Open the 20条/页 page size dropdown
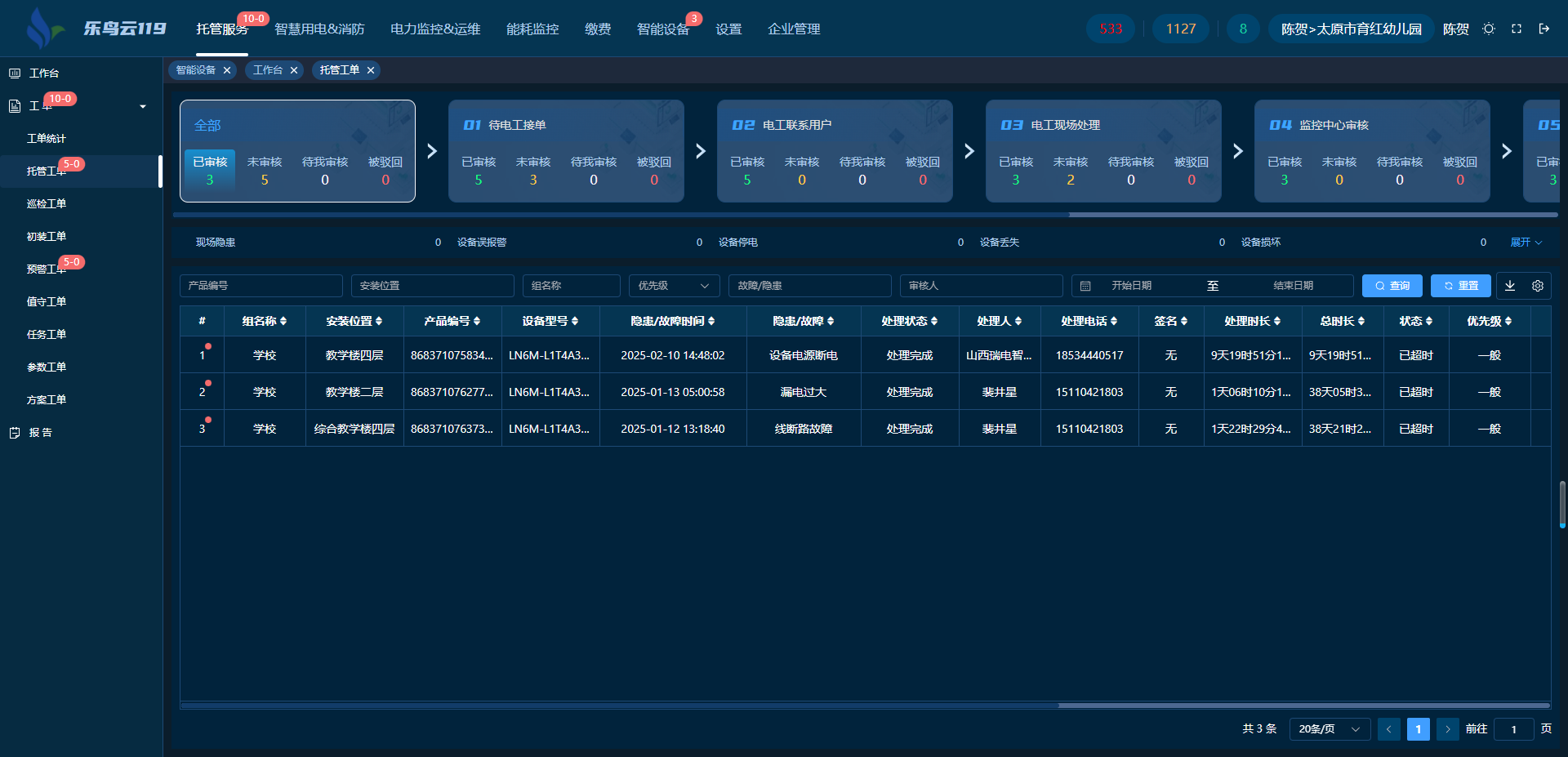 pos(1330,728)
